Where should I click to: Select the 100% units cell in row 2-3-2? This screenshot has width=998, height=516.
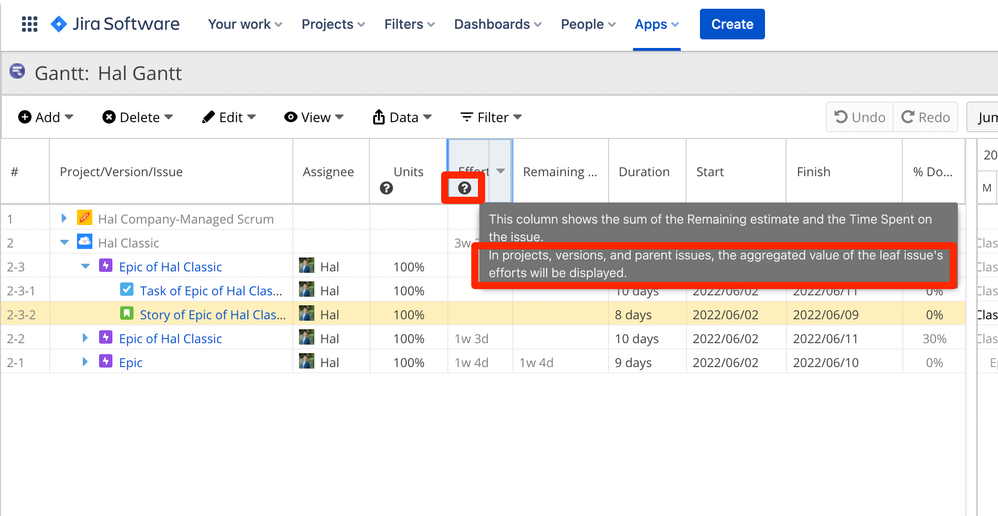[408, 314]
